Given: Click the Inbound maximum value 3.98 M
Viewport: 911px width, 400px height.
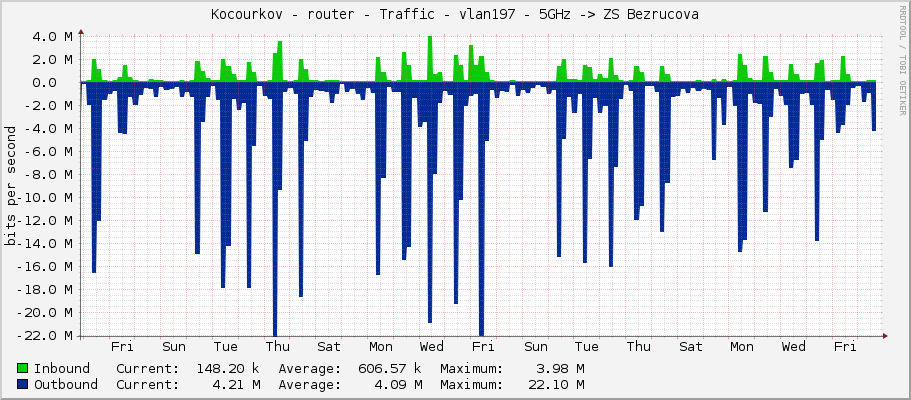Looking at the screenshot, I should point(560,368).
